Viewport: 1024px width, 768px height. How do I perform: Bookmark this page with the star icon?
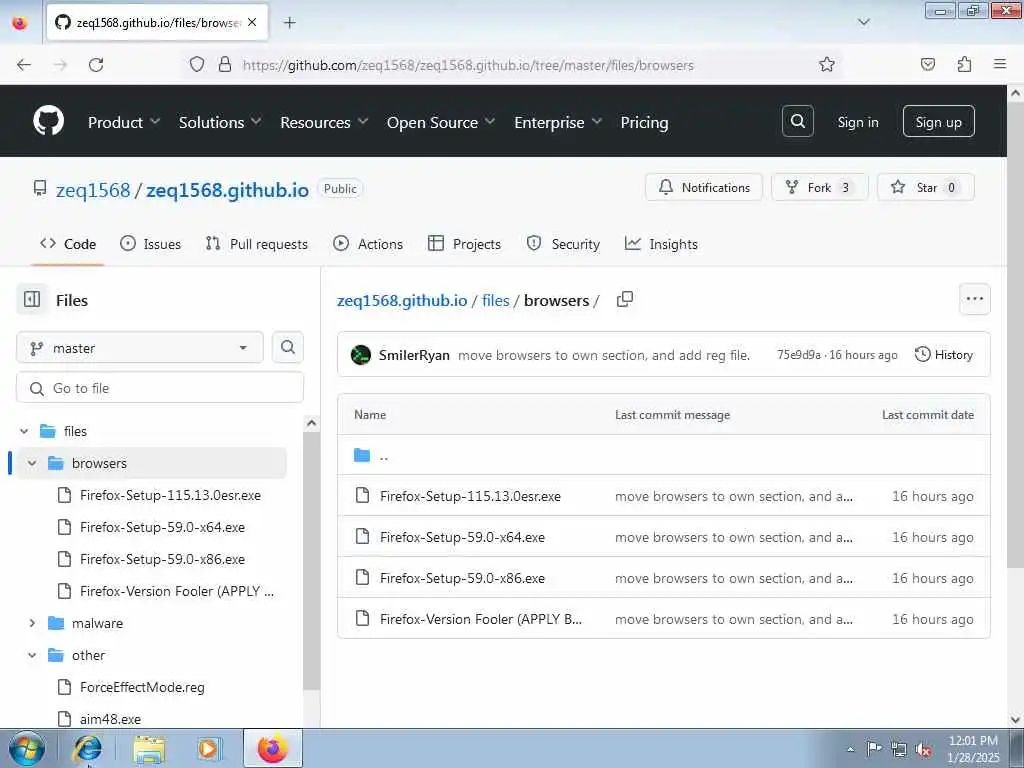click(x=827, y=64)
